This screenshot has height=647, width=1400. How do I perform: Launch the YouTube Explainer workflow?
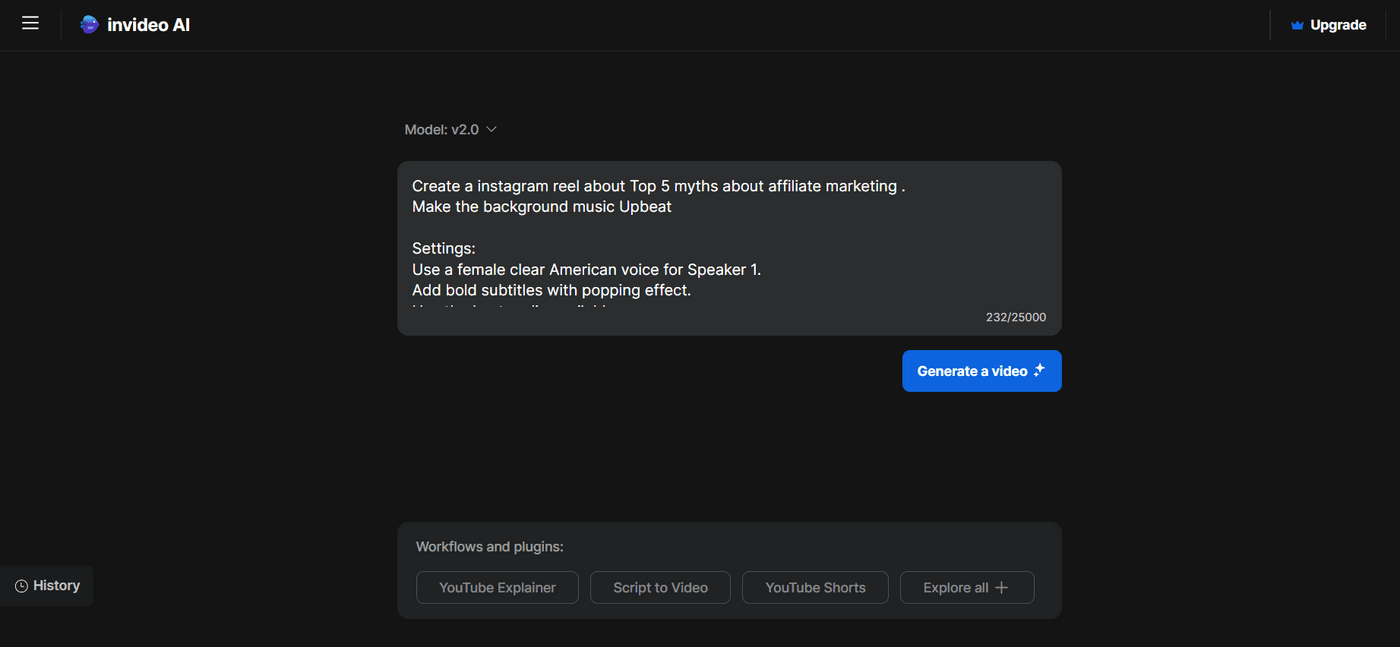pyautogui.click(x=497, y=587)
